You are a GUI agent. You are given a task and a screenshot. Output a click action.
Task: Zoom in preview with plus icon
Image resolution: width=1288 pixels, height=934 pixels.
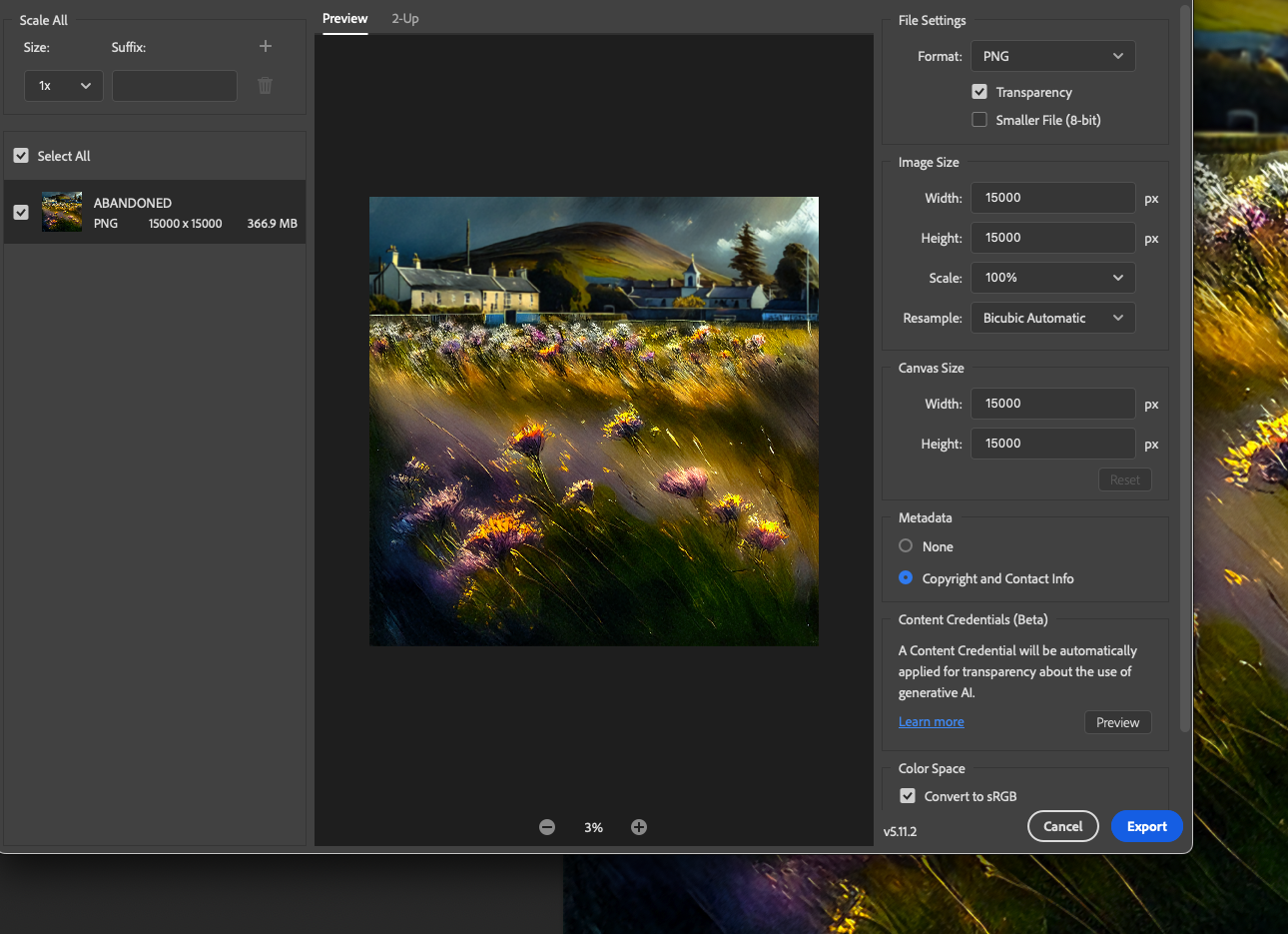[639, 827]
